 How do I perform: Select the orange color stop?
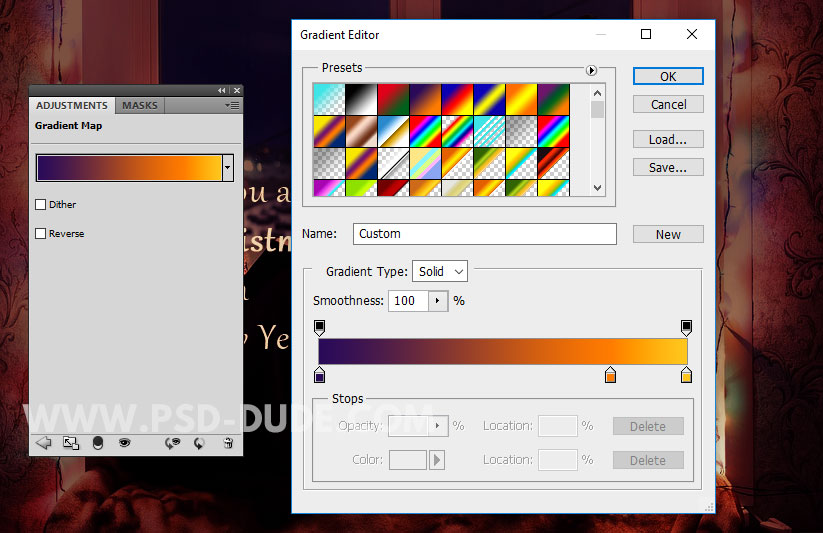610,376
